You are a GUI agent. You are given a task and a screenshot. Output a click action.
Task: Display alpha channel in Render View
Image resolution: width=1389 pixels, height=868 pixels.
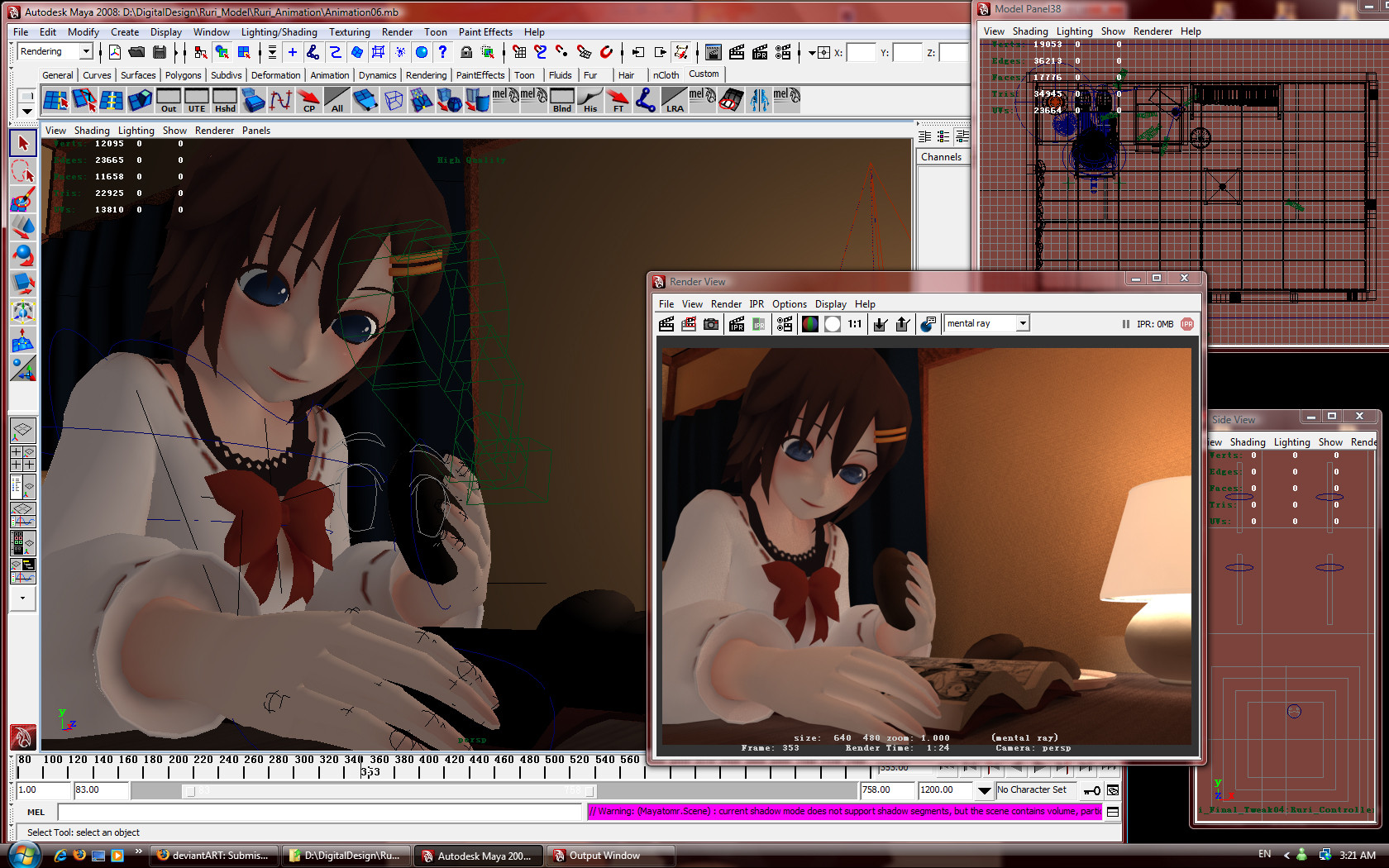click(x=833, y=324)
